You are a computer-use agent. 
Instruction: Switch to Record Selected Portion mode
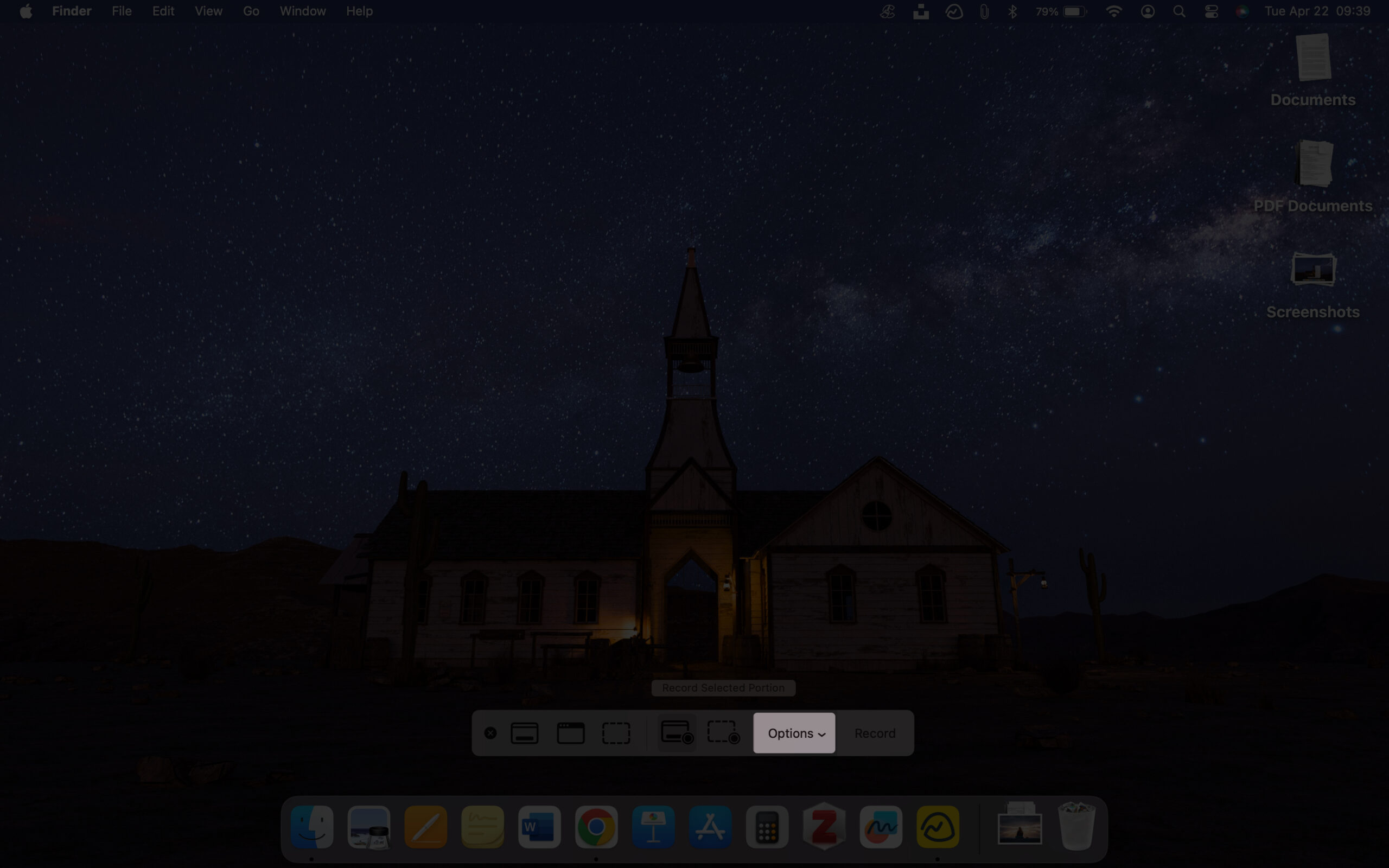[722, 733]
